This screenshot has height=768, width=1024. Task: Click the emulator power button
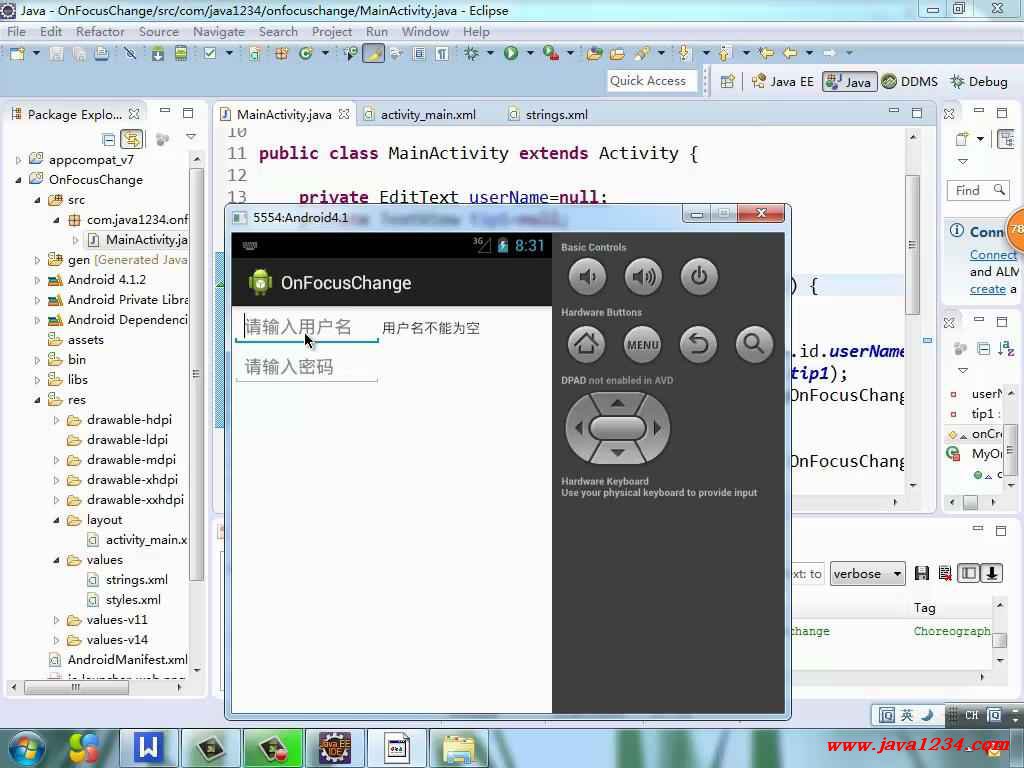(x=699, y=277)
